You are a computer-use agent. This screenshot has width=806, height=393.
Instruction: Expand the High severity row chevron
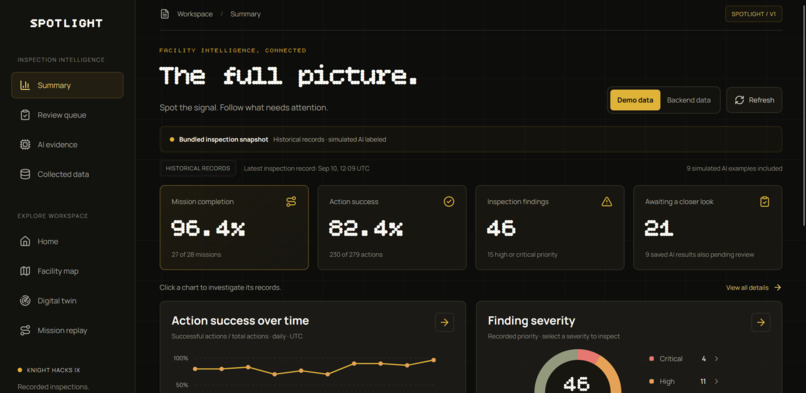tap(717, 382)
